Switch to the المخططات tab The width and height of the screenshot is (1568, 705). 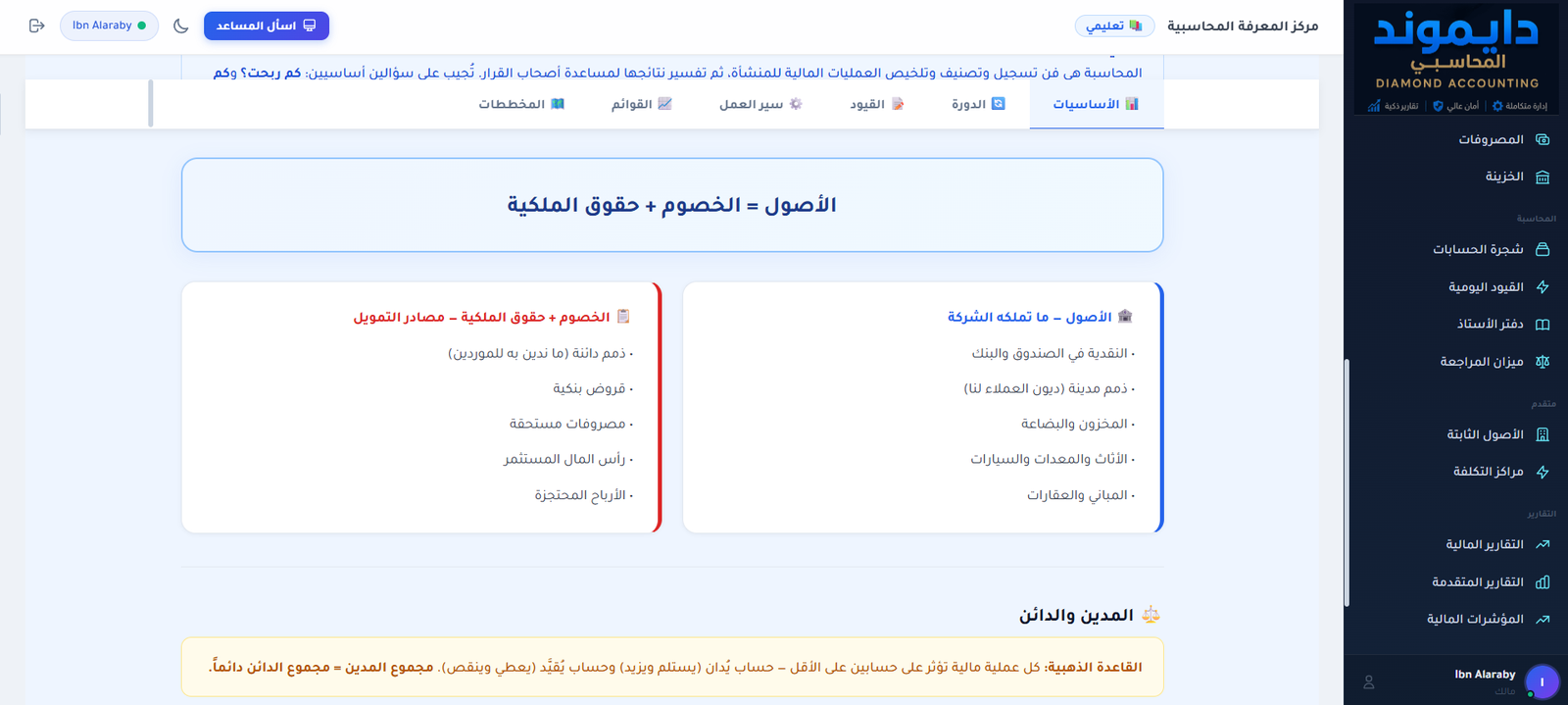[521, 104]
